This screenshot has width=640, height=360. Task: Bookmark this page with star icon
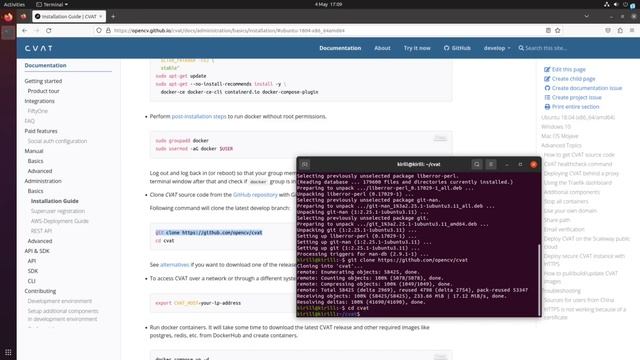click(558, 31)
